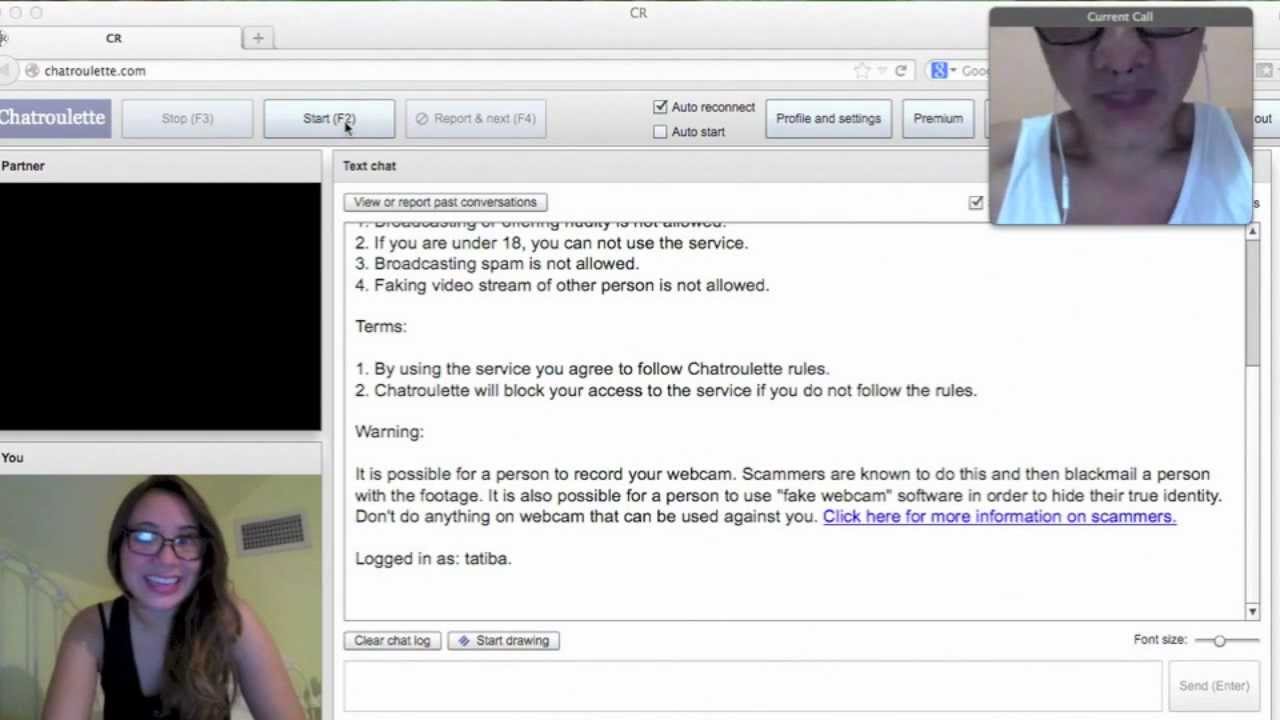Expand search engine dropdown arrow
Screen dimensions: 1280x720
point(953,71)
